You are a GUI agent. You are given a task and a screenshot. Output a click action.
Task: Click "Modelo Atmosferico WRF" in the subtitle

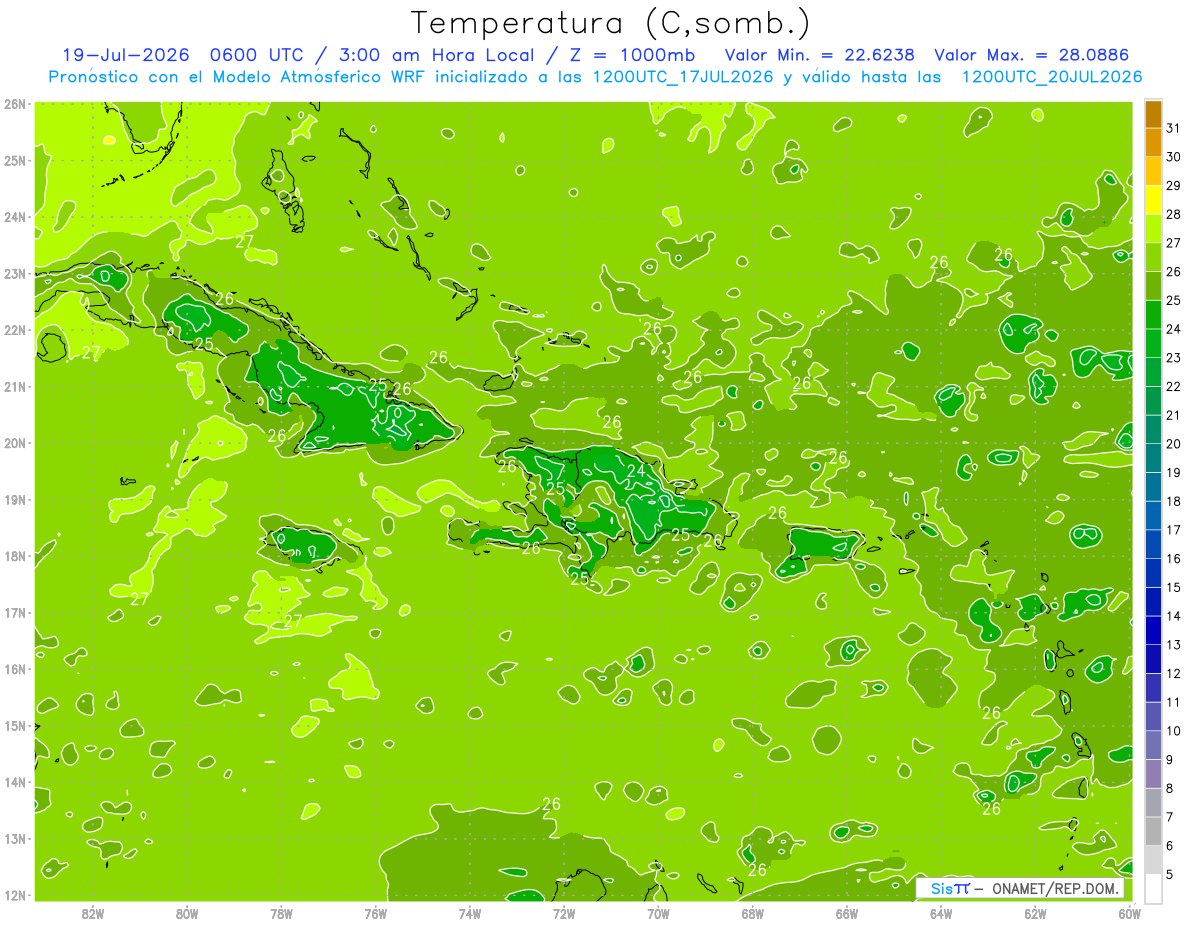coord(317,77)
